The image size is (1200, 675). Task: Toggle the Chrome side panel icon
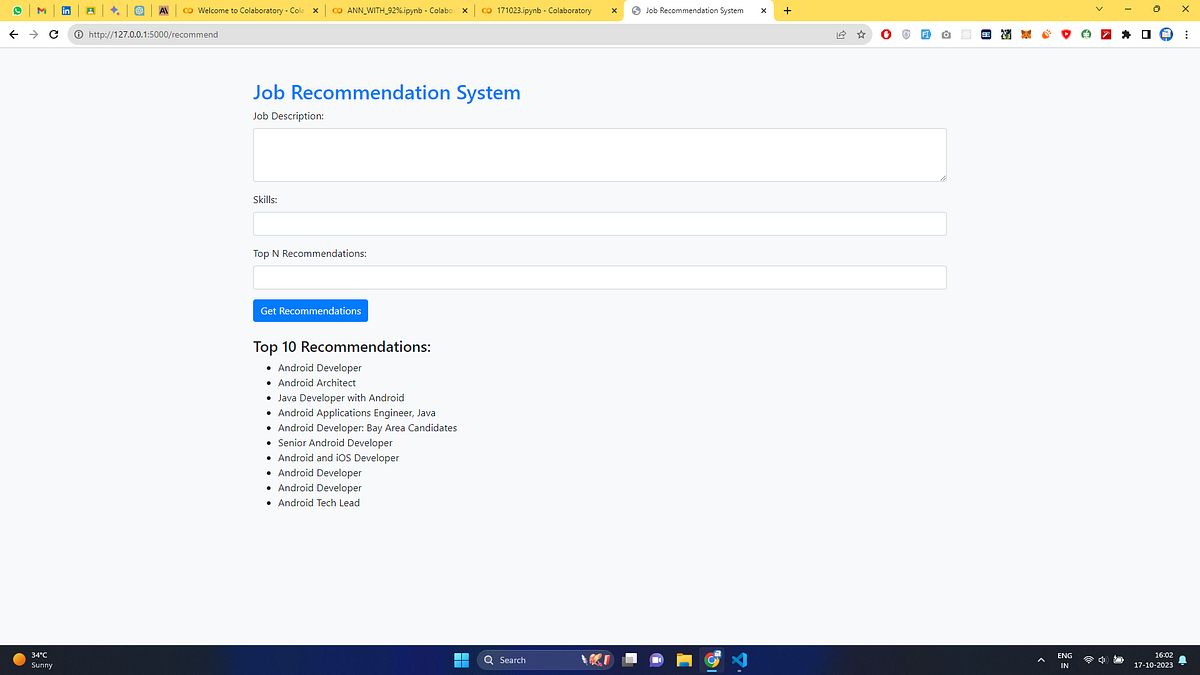tap(1146, 34)
